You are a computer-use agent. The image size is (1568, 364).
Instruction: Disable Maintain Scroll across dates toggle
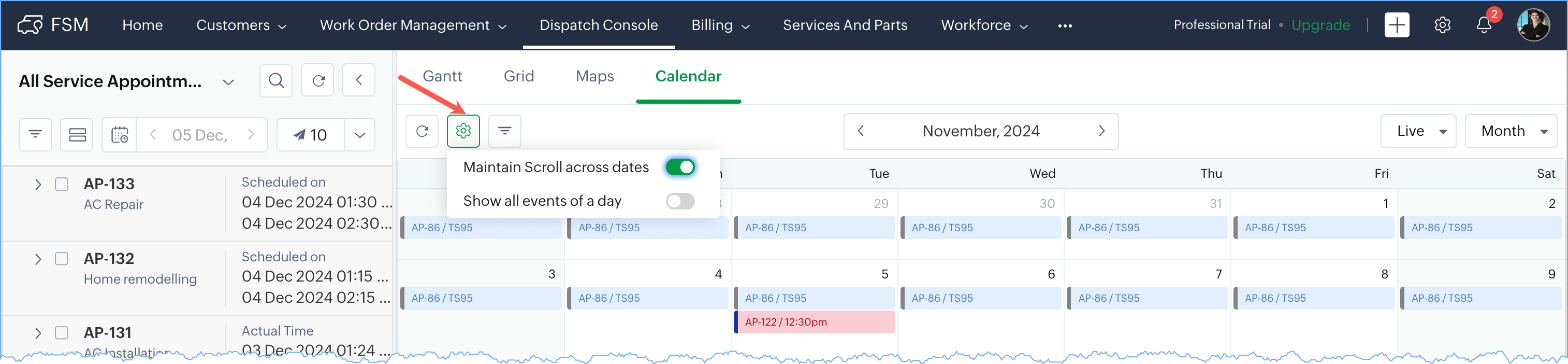tap(680, 167)
